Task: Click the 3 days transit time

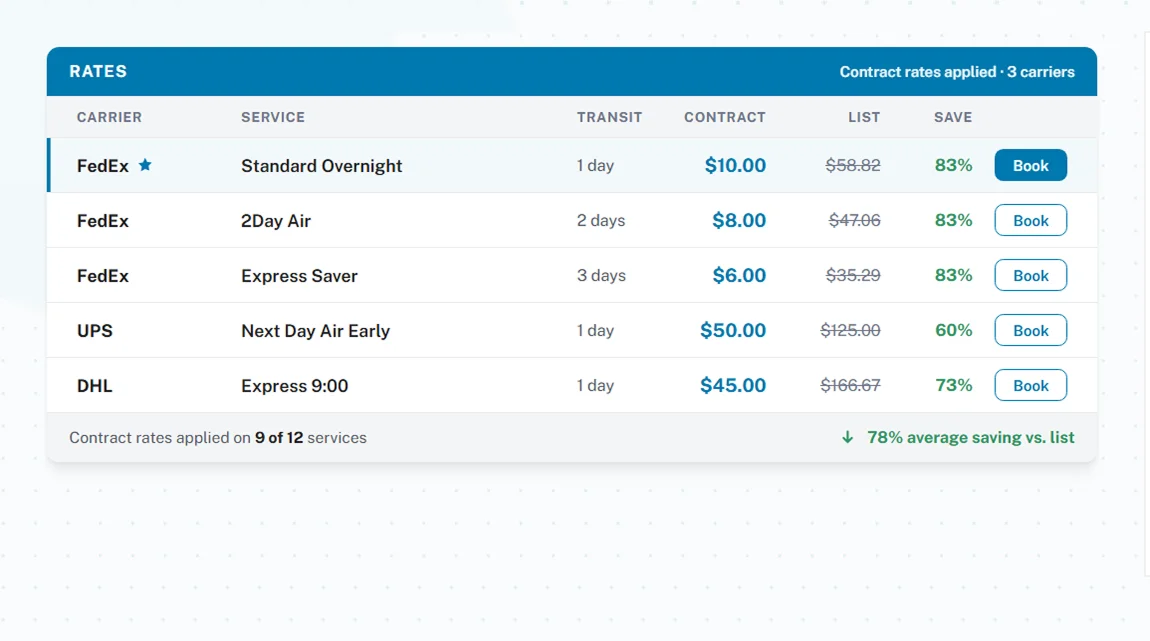Action: point(601,276)
